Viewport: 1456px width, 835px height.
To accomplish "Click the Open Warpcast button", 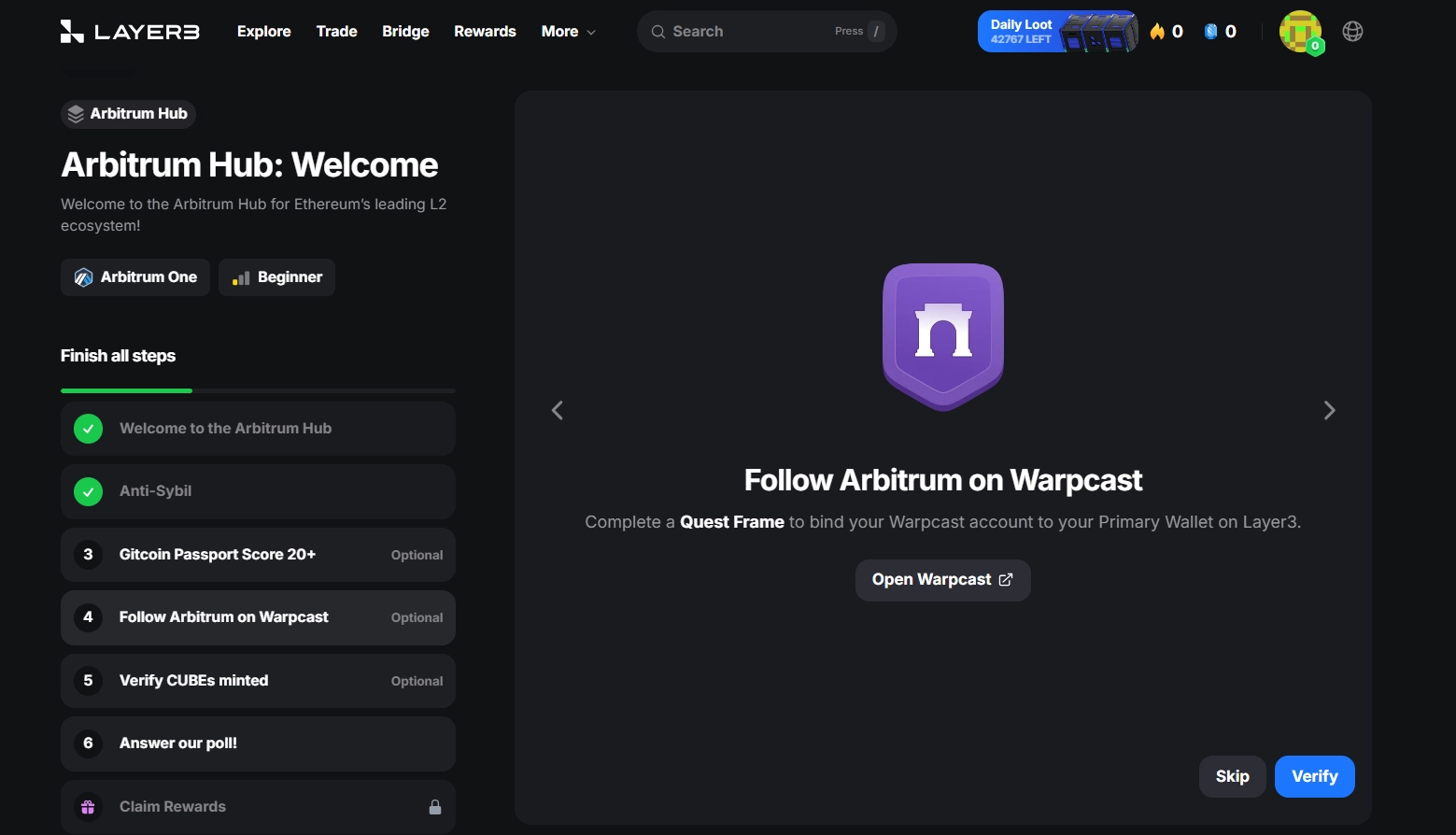I will pyautogui.click(x=943, y=580).
